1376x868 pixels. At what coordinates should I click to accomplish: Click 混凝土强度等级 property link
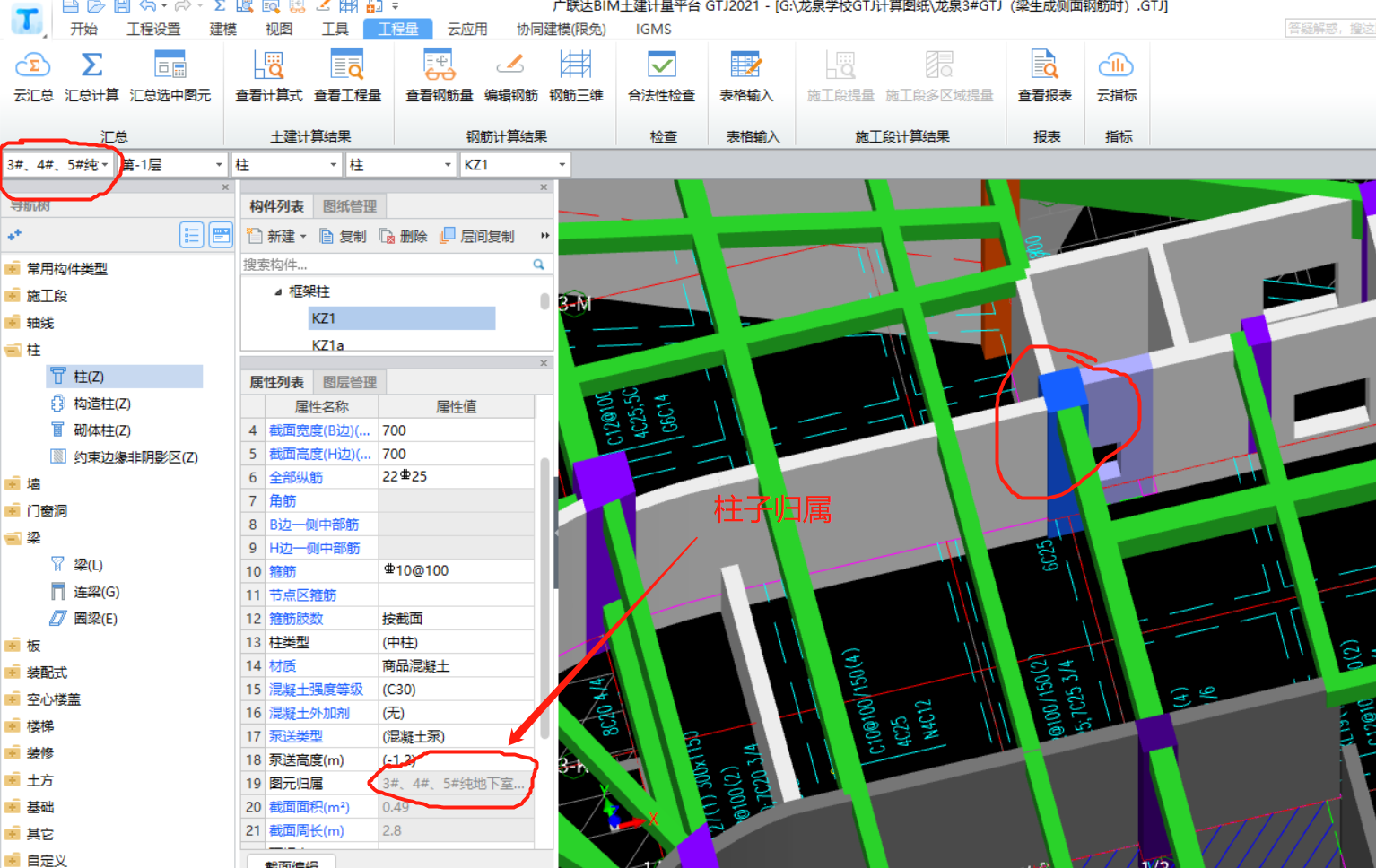coord(316,690)
